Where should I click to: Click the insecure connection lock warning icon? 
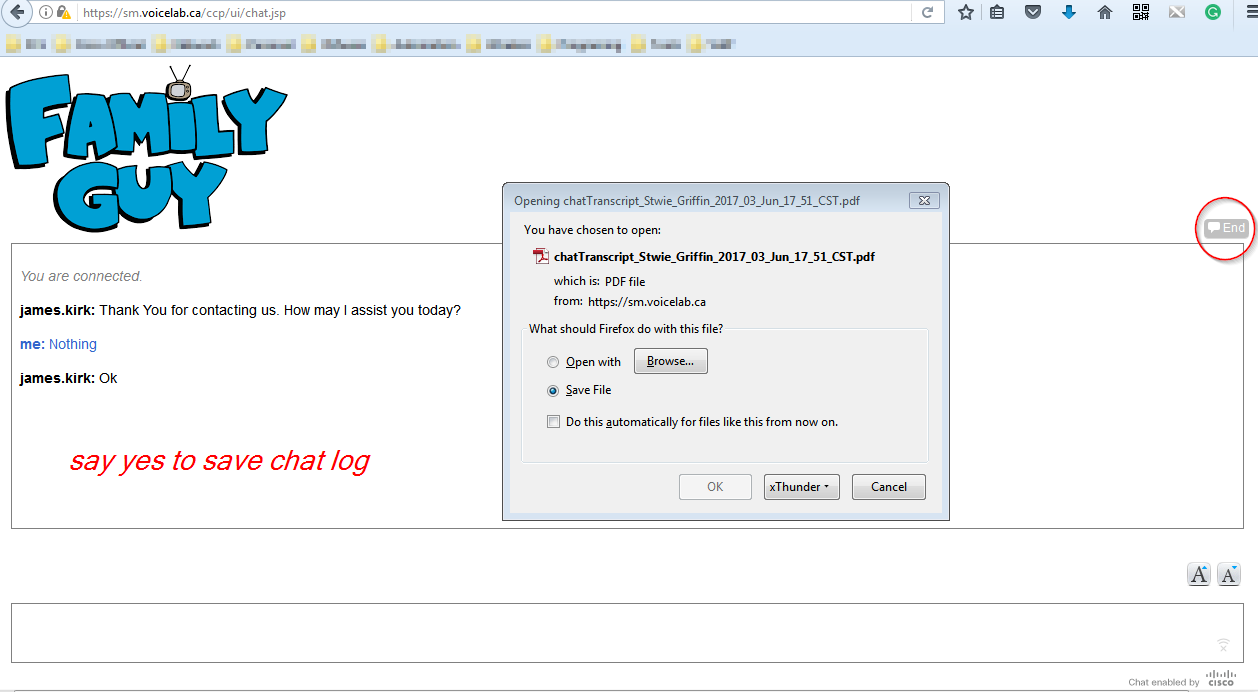click(65, 13)
